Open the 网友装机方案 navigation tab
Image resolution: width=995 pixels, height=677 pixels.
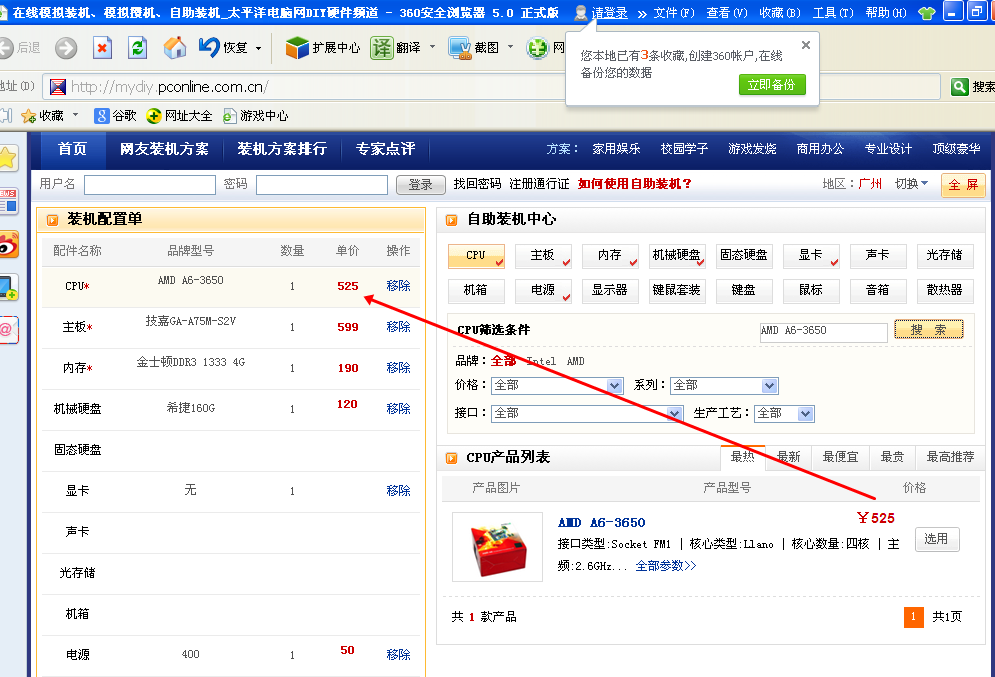164,149
